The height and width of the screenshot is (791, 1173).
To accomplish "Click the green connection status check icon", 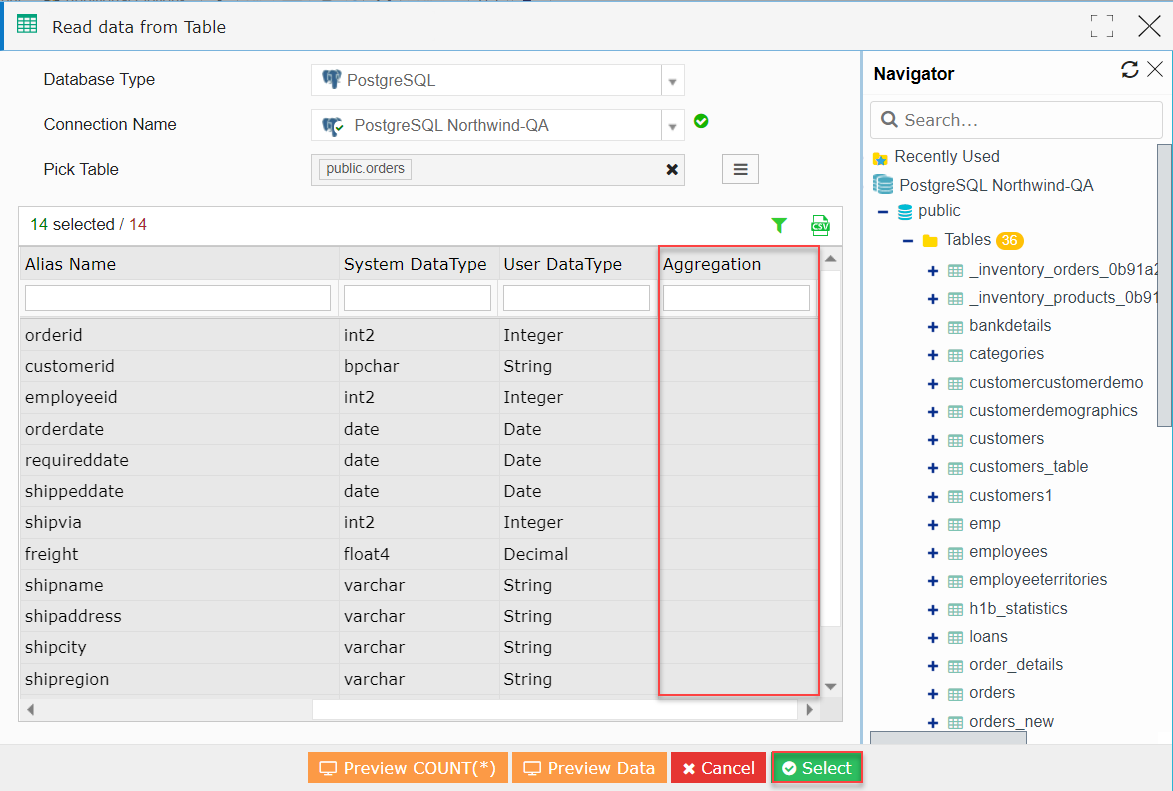I will pos(701,121).
